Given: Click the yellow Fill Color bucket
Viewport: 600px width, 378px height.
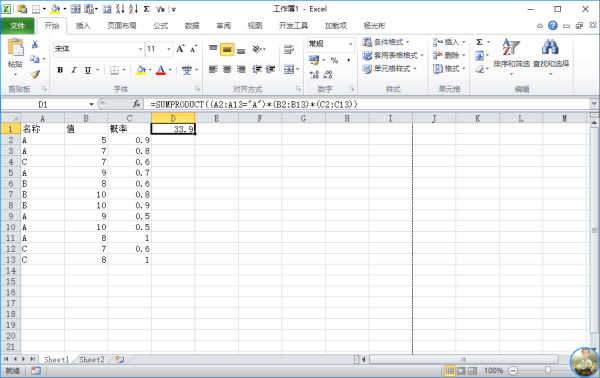Looking at the screenshot, I should (x=141, y=70).
